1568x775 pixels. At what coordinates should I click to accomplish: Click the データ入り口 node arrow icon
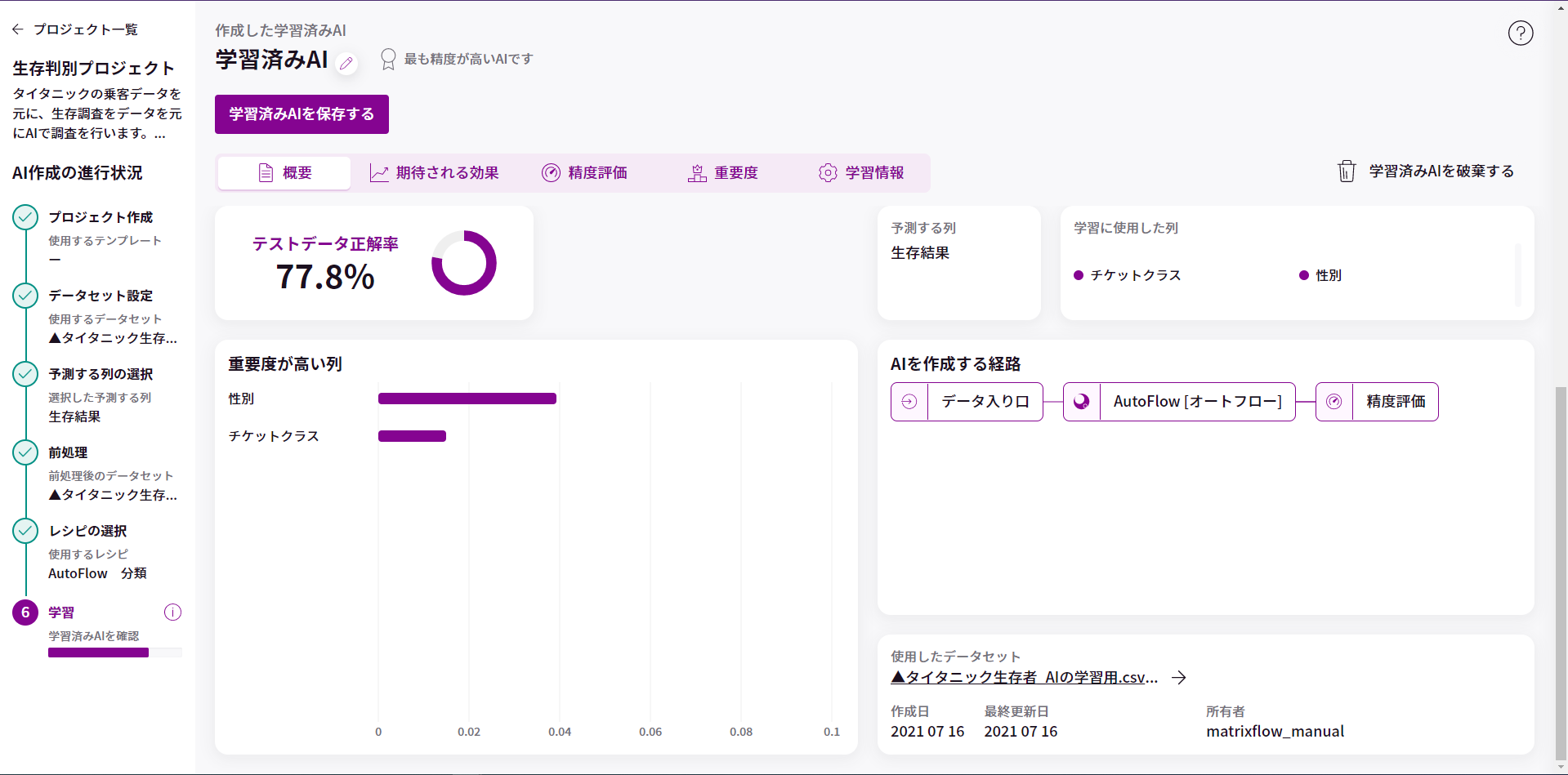click(x=909, y=402)
